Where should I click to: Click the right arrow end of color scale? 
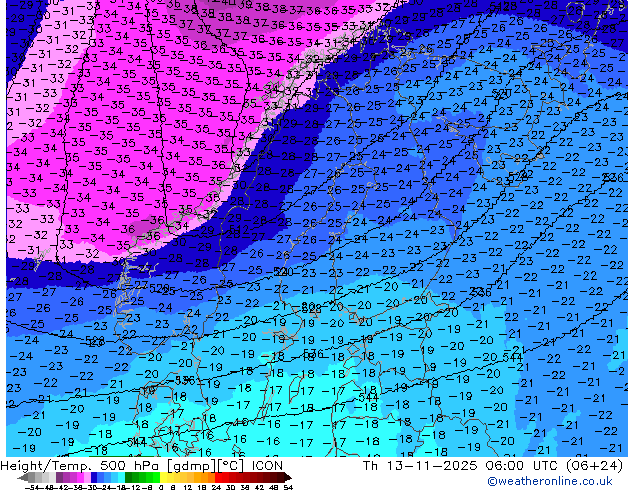coord(287,477)
